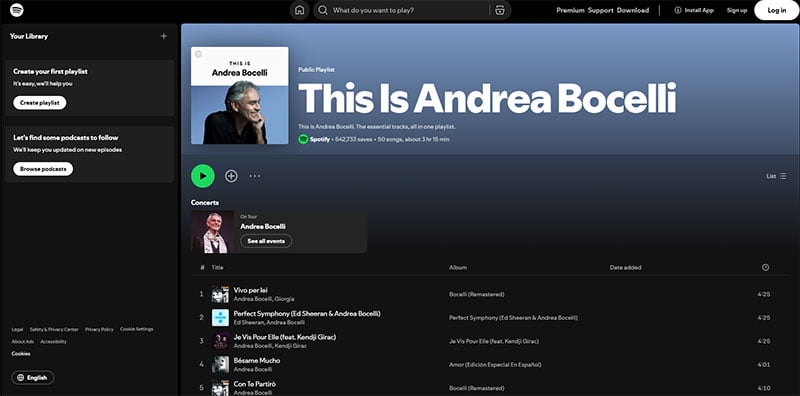Click the search magnifier icon
Viewport: 800px width, 396px height.
[322, 10]
